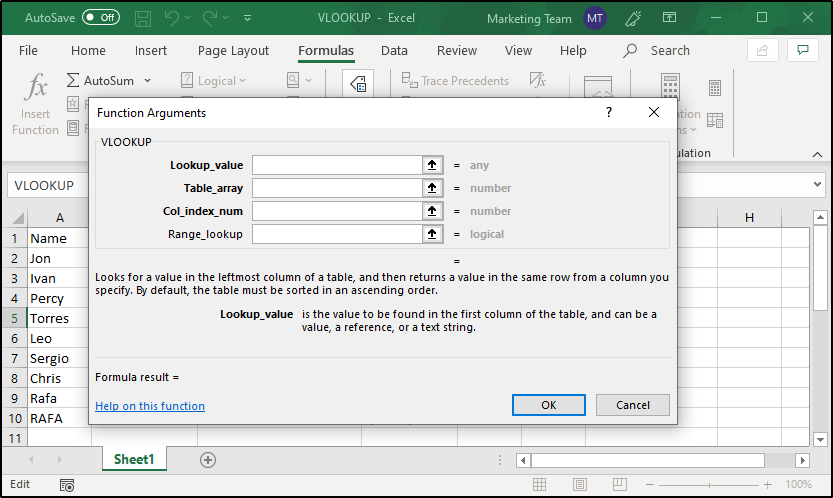The width and height of the screenshot is (833, 498).
Task: Open the File menu
Action: (x=28, y=50)
